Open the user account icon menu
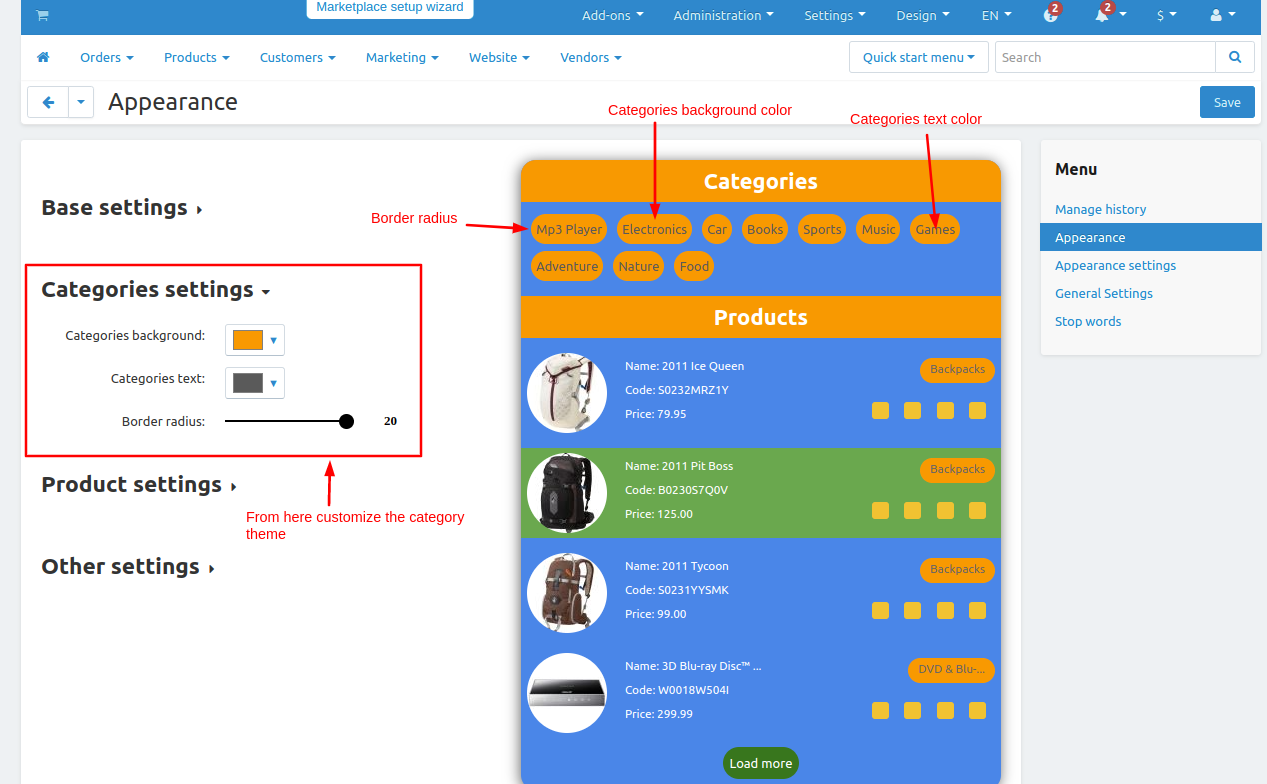 click(x=1216, y=16)
